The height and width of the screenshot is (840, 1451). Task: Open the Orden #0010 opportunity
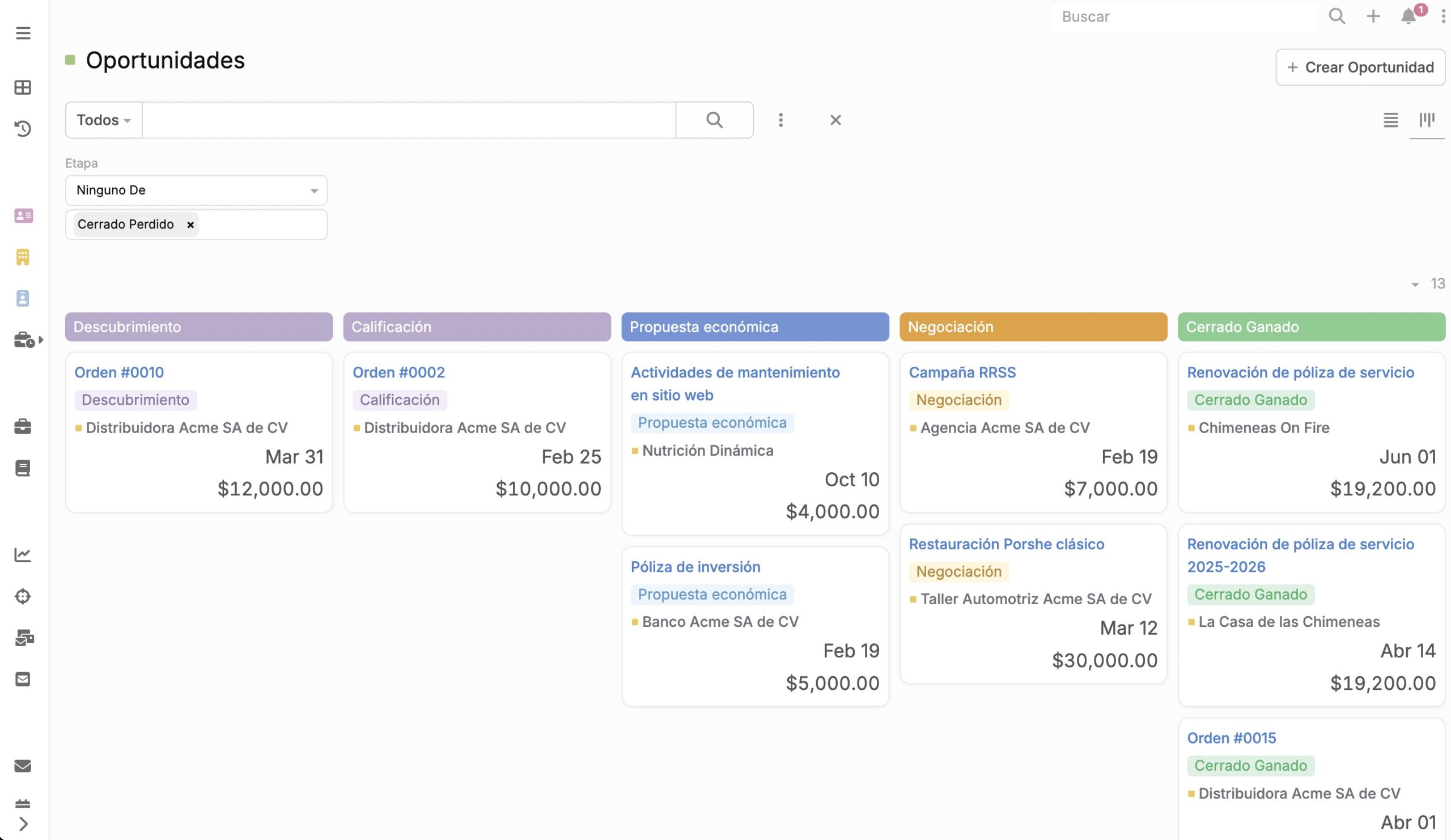point(119,372)
